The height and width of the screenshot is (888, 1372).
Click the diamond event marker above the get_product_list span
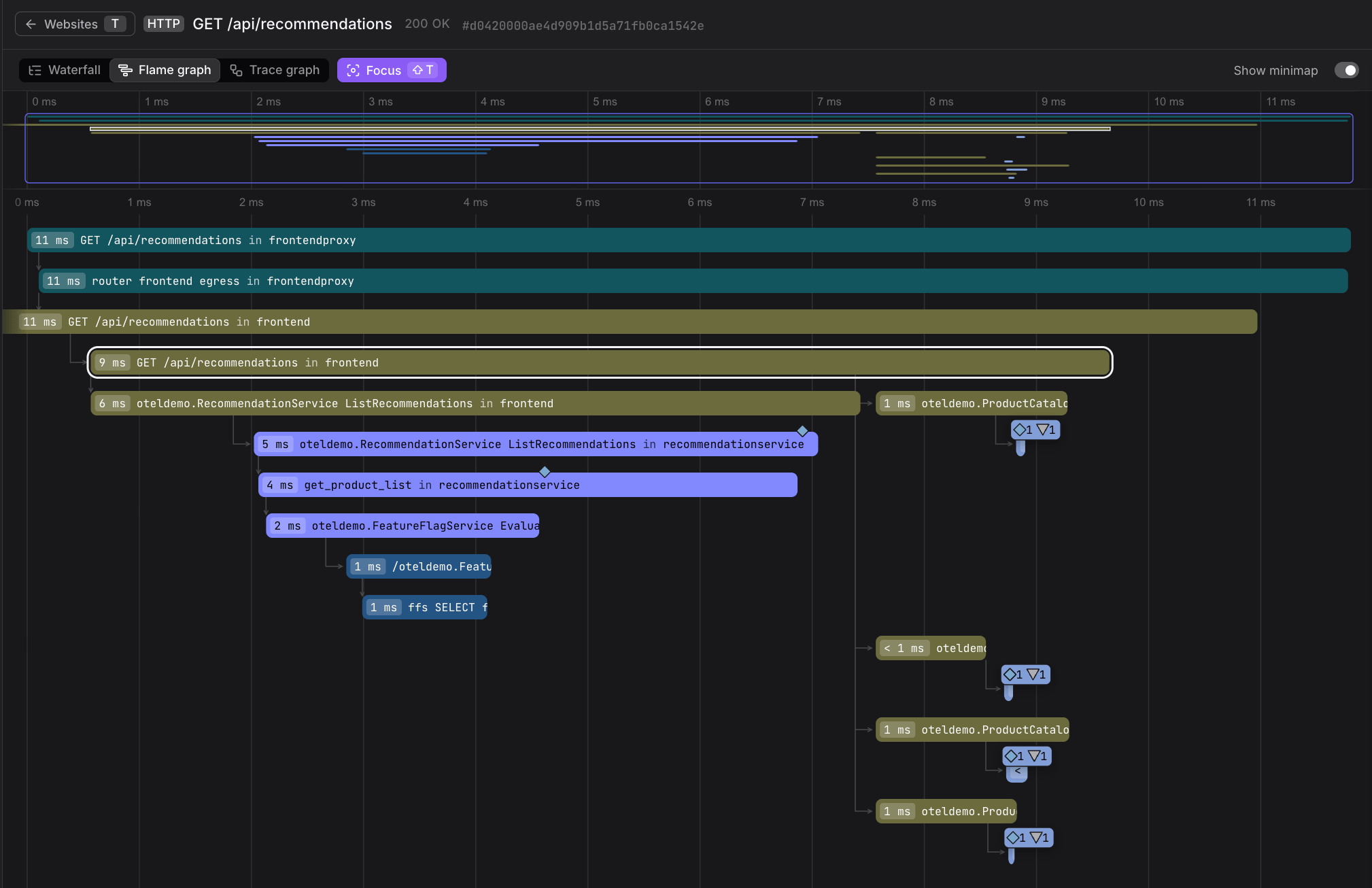coord(545,472)
